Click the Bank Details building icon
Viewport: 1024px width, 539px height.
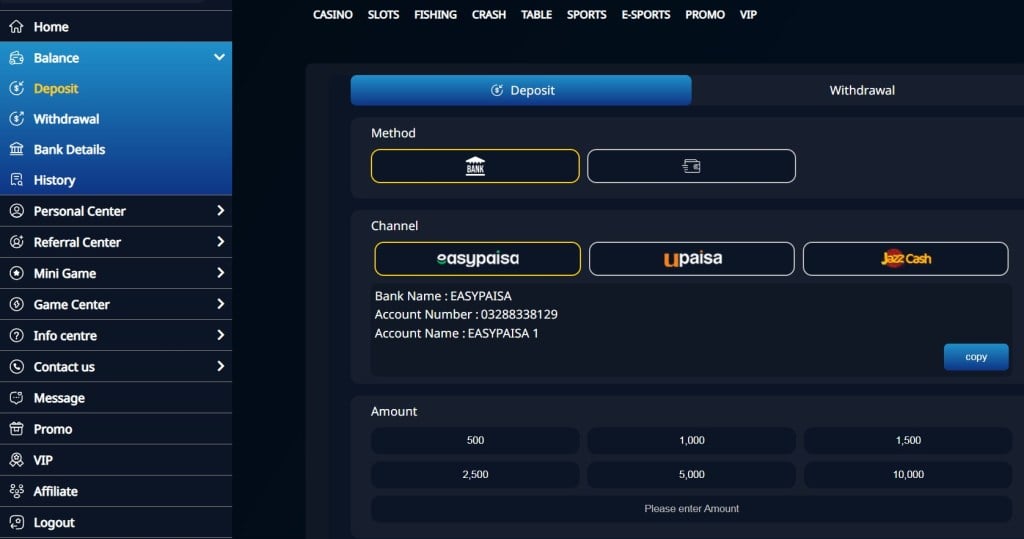16,149
